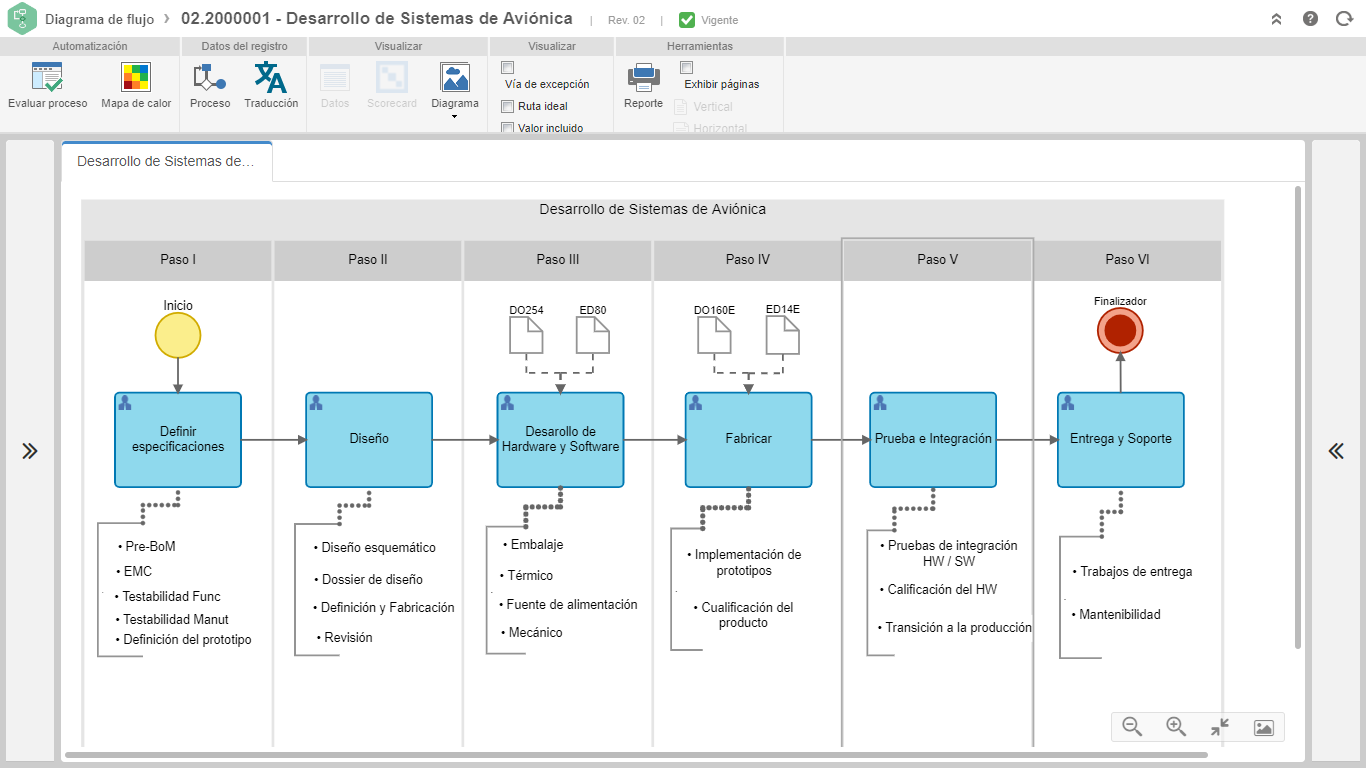Click the image export icon
This screenshot has width=1366, height=768.
(1263, 727)
